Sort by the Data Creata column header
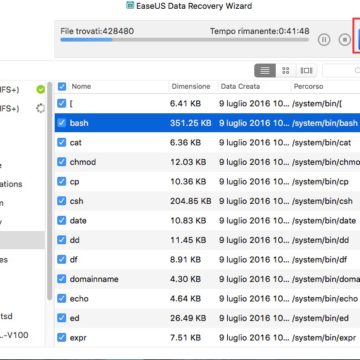The image size is (360, 360). click(x=240, y=86)
